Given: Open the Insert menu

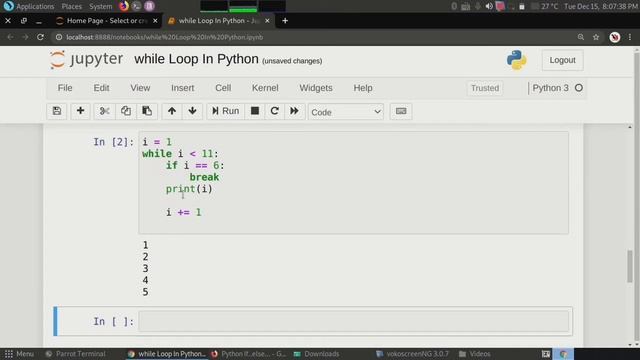Looking at the screenshot, I should point(182,88).
